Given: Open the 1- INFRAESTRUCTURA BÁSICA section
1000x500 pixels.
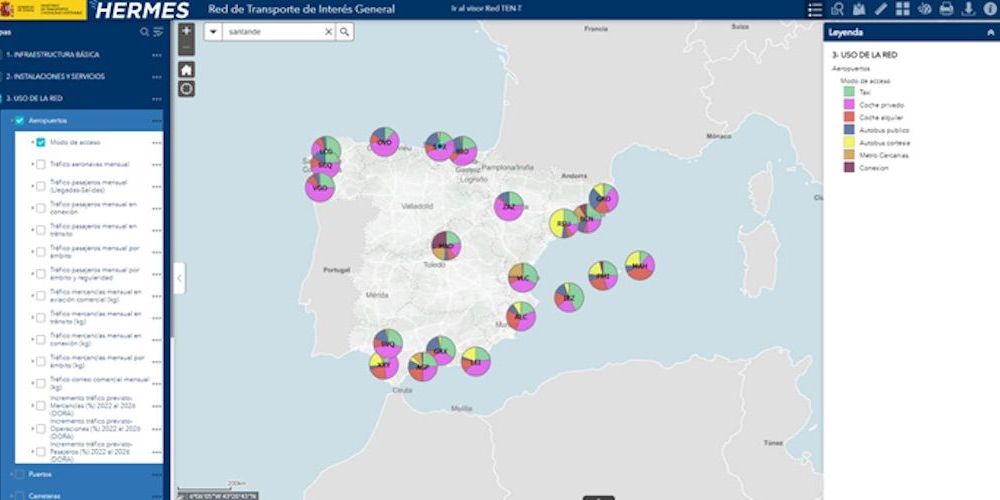Looking at the screenshot, I should tap(53, 54).
